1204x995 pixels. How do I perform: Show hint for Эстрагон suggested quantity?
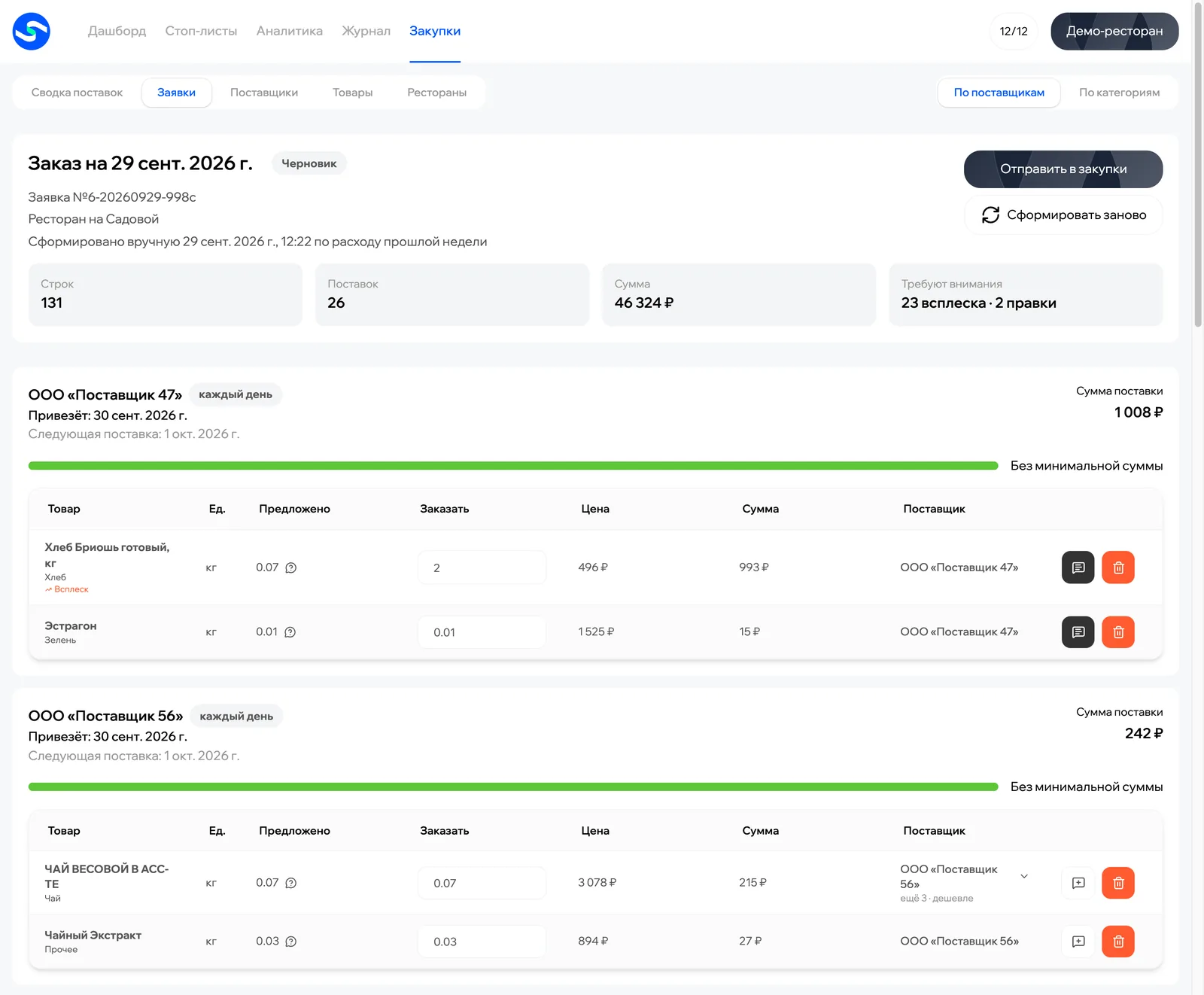290,632
